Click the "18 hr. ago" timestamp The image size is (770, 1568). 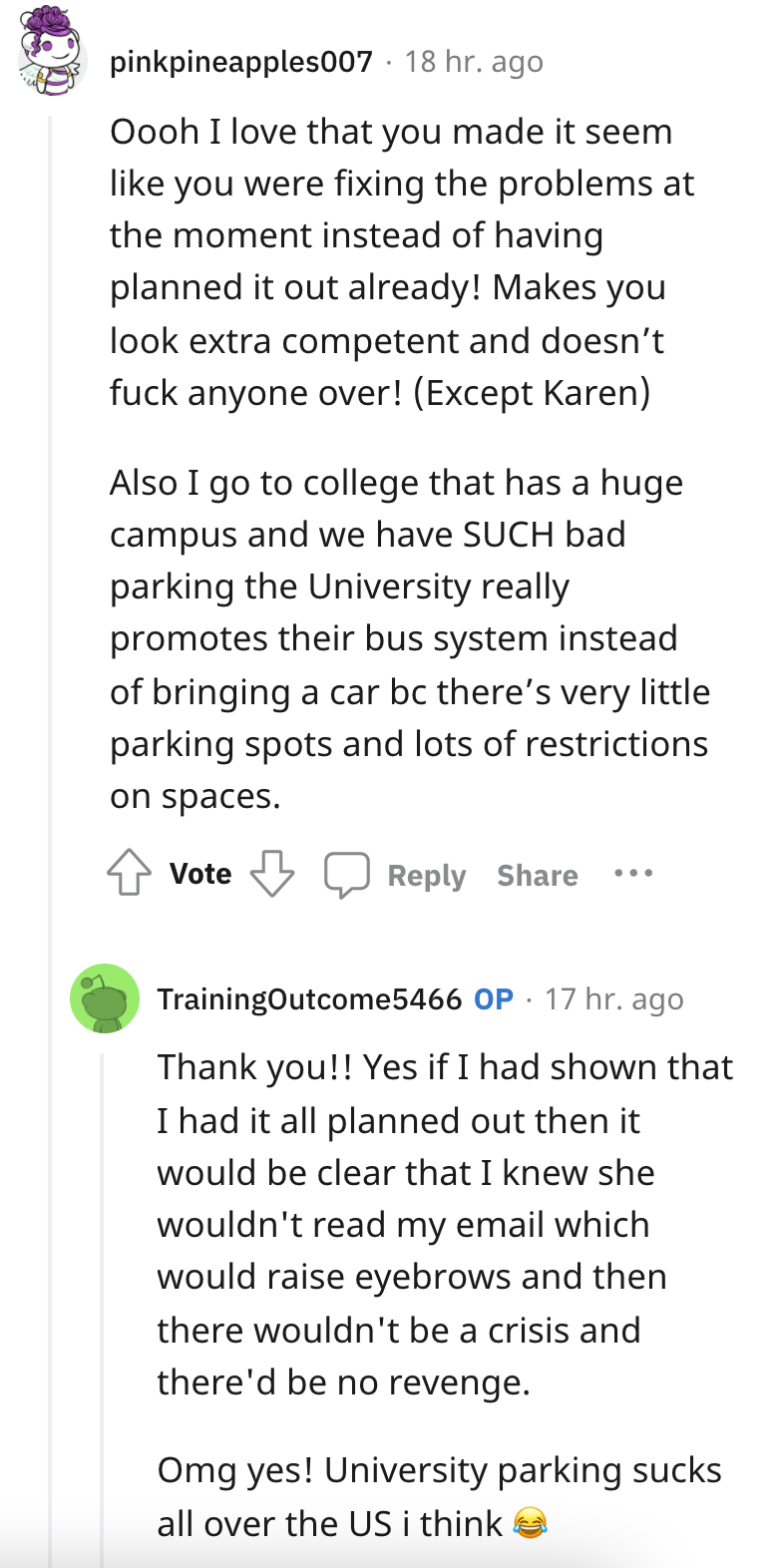[474, 62]
